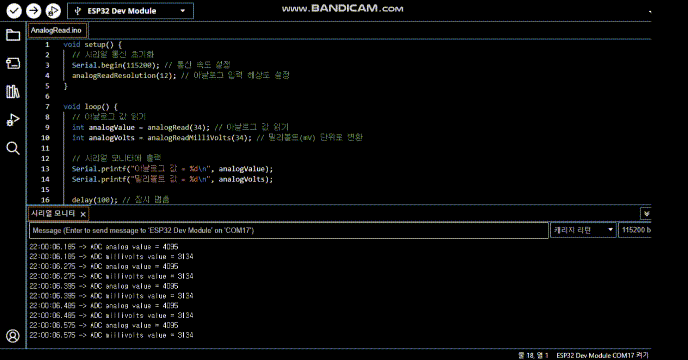Image resolution: width=688 pixels, height=360 pixels.
Task: Open the Library Manager sidebar panel
Action: [13, 91]
